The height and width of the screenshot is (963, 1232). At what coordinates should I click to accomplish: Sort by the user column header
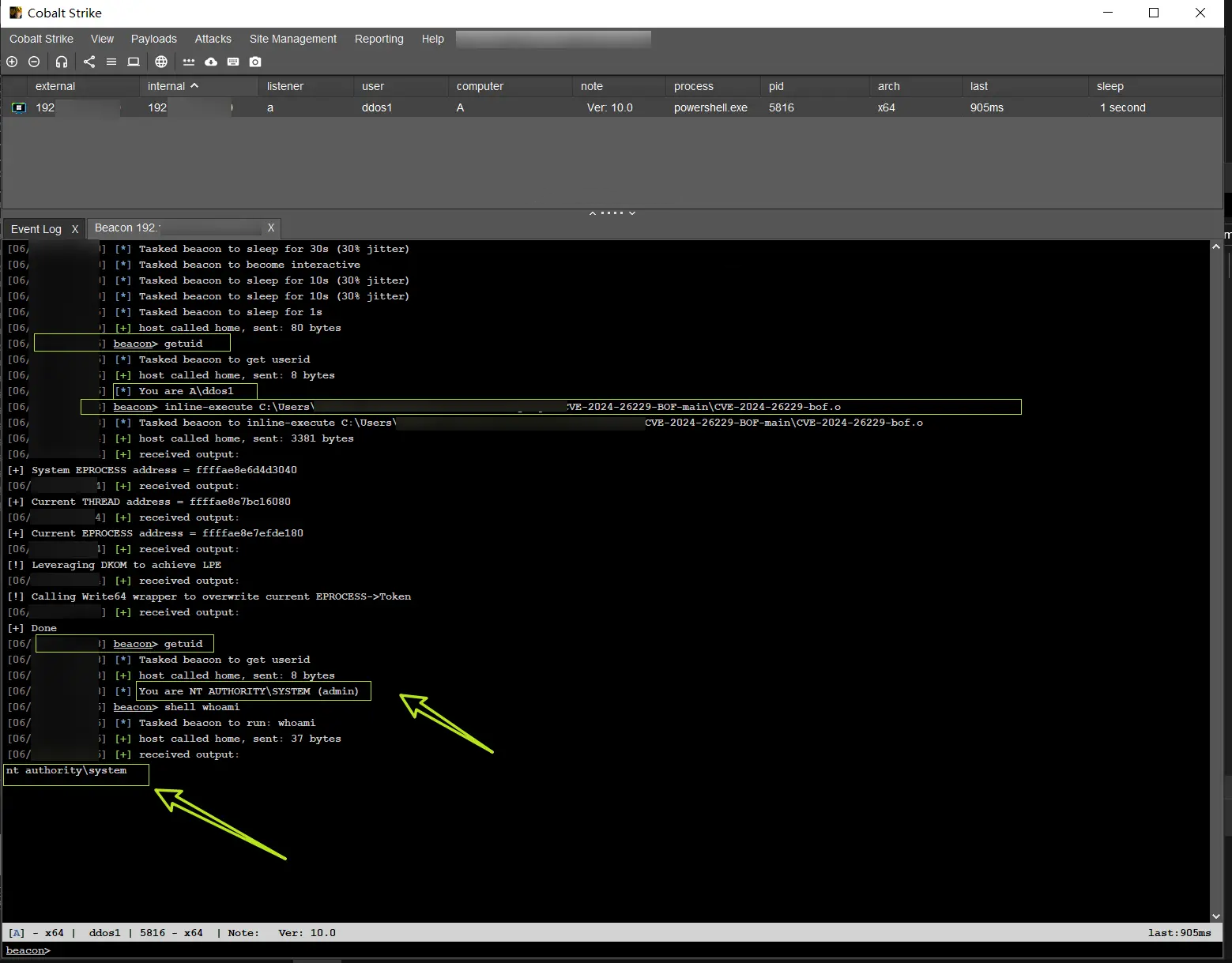pyautogui.click(x=401, y=86)
